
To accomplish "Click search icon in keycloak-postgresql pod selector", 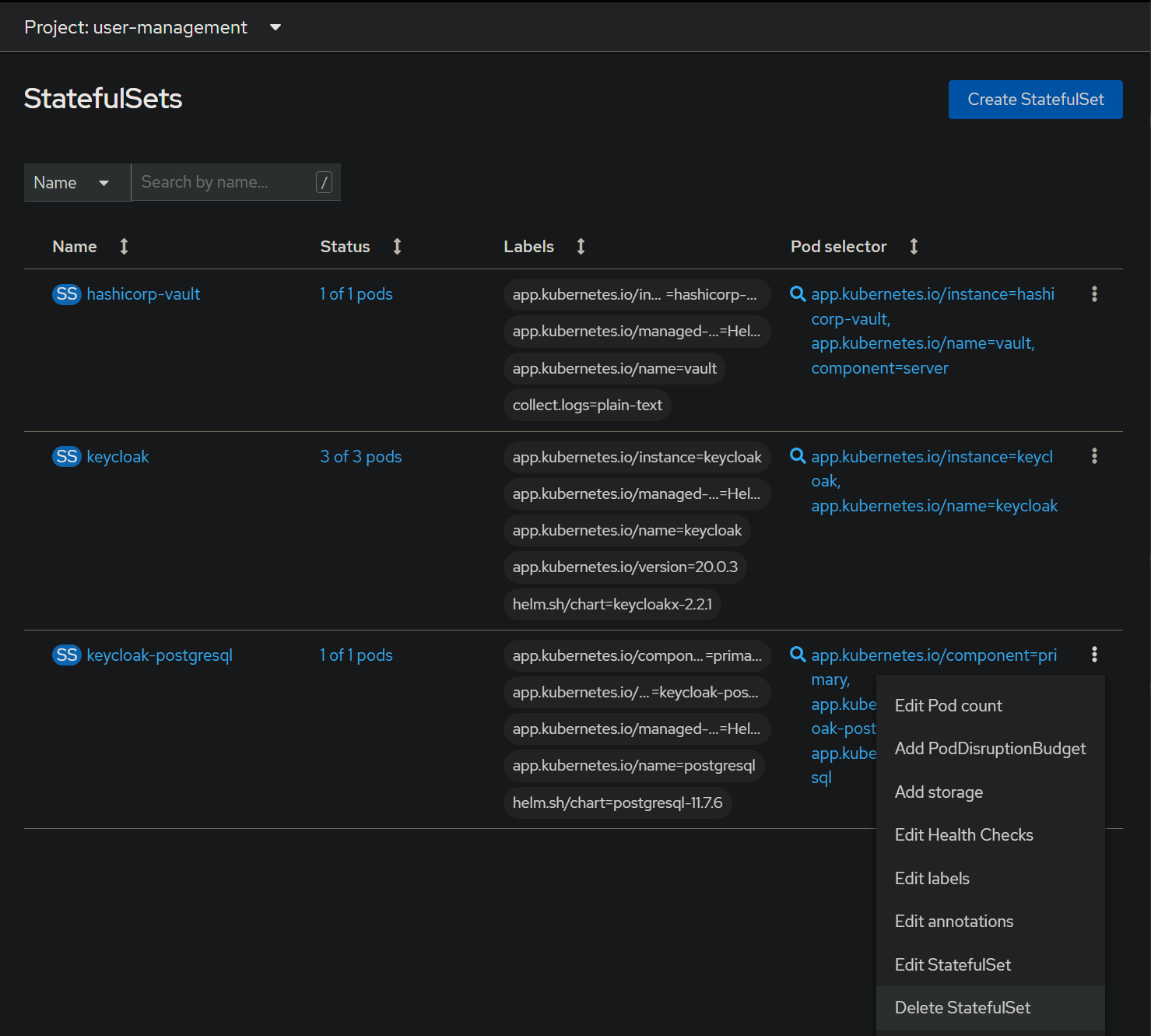I will pyautogui.click(x=798, y=654).
